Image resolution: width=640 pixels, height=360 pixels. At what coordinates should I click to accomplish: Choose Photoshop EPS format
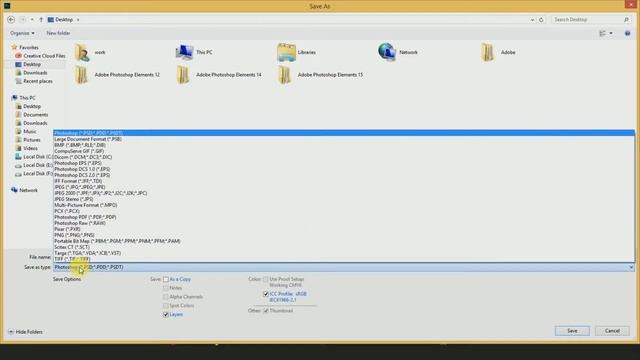tap(344, 163)
